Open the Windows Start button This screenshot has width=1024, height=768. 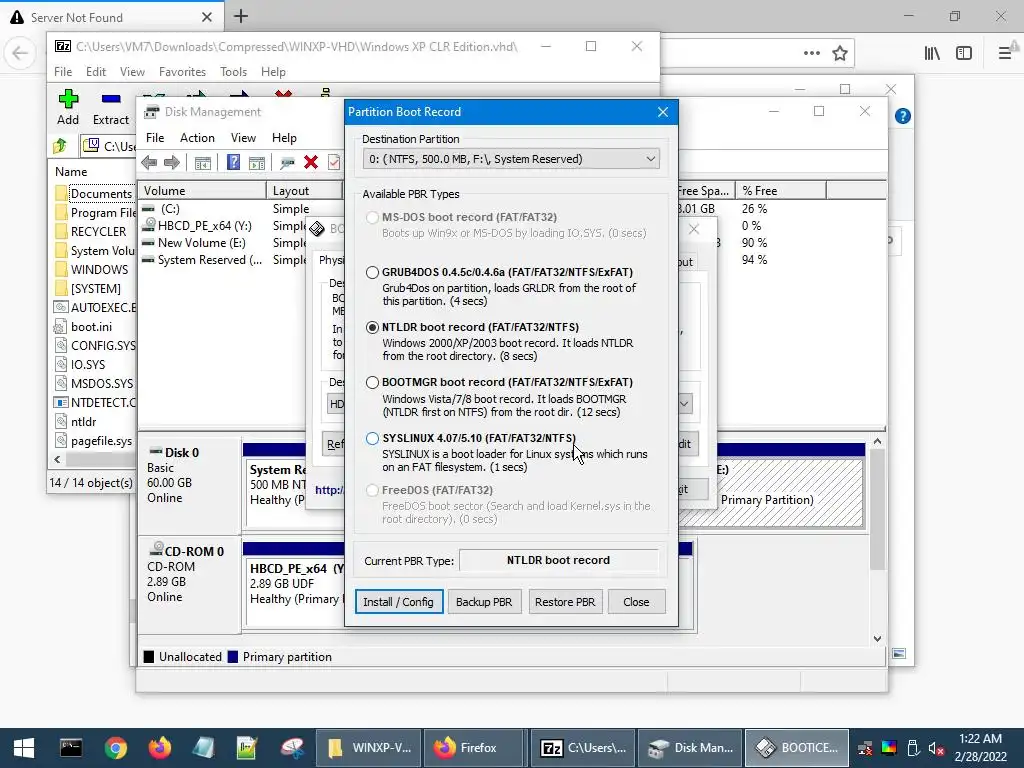[24, 748]
